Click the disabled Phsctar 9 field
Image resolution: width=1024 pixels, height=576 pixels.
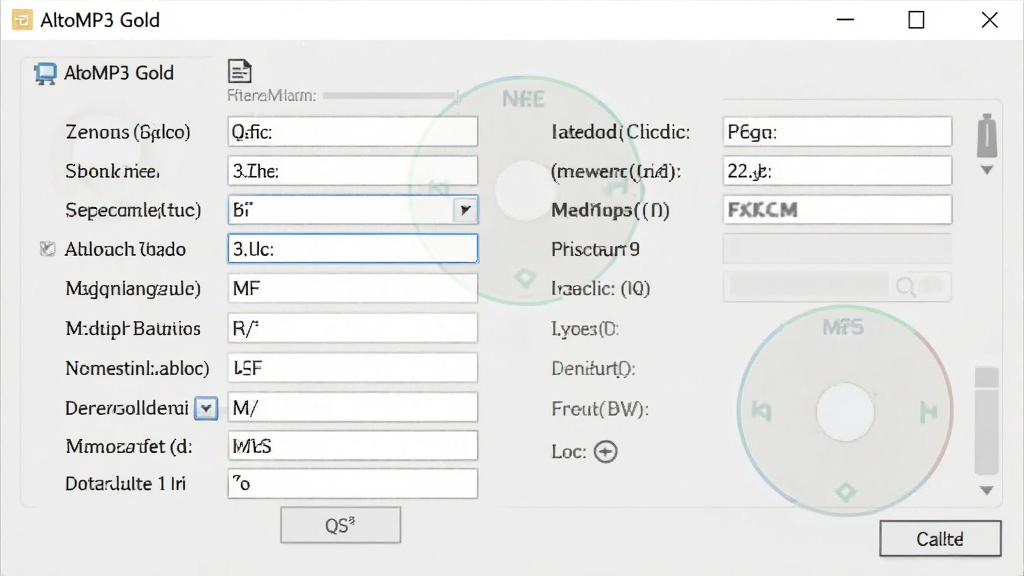coord(837,249)
